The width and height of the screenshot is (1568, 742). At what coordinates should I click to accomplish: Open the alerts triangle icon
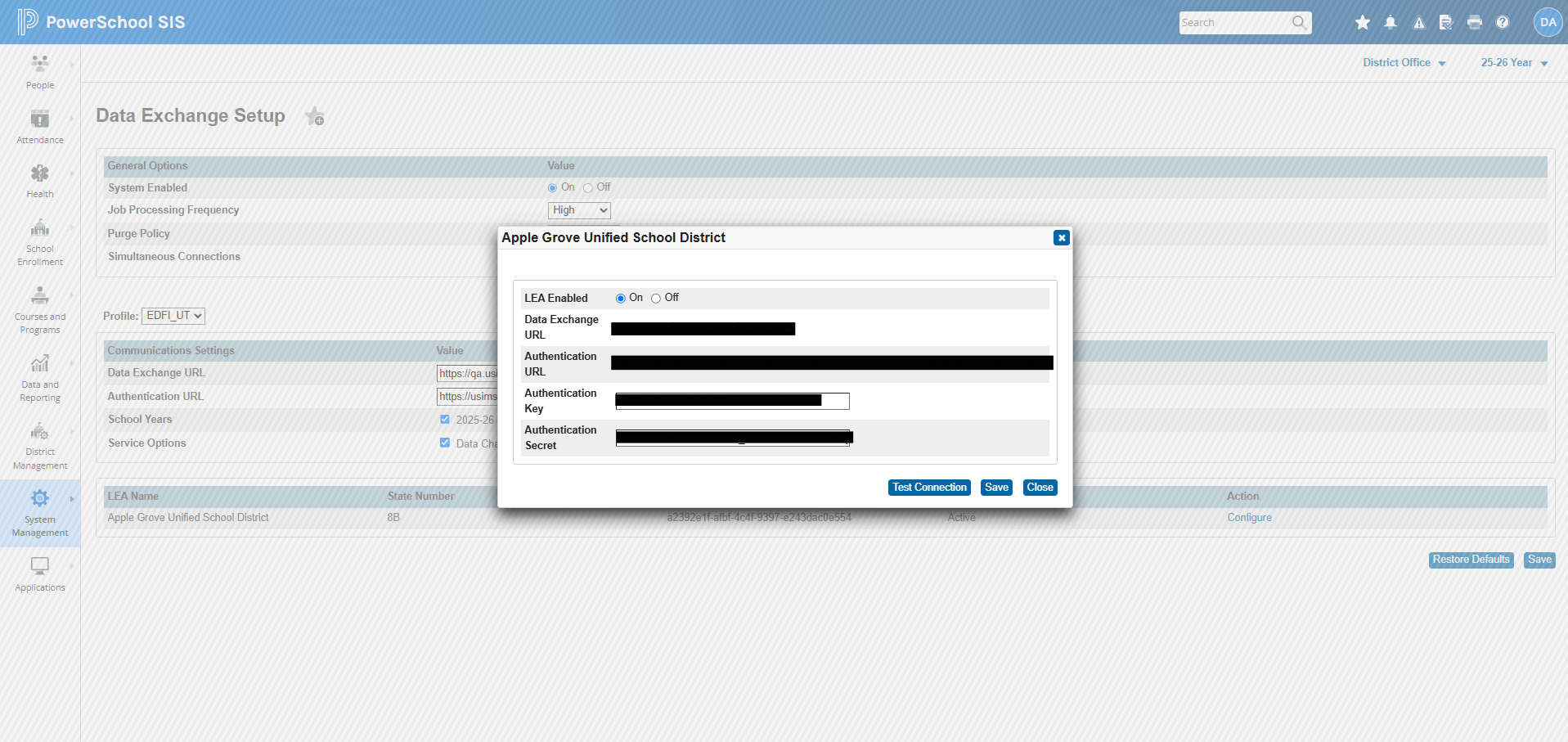(x=1419, y=22)
